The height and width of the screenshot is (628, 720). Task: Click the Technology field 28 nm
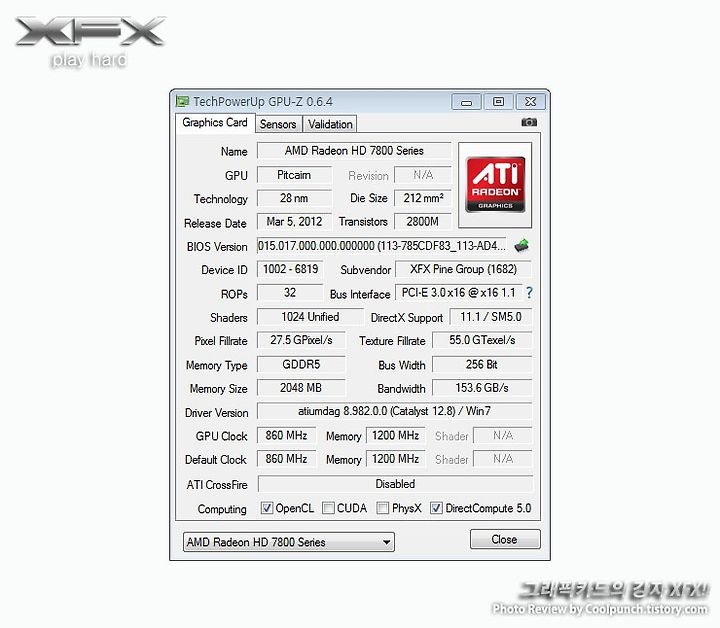coord(294,198)
